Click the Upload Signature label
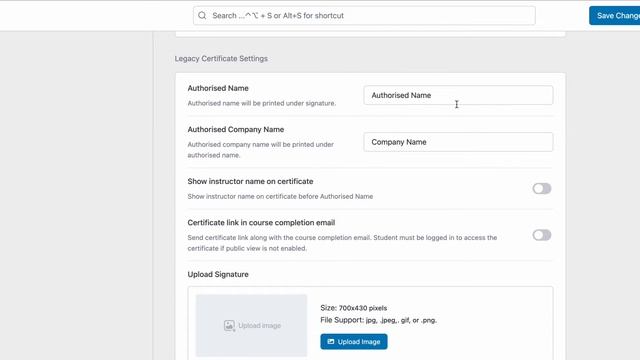 click(218, 274)
